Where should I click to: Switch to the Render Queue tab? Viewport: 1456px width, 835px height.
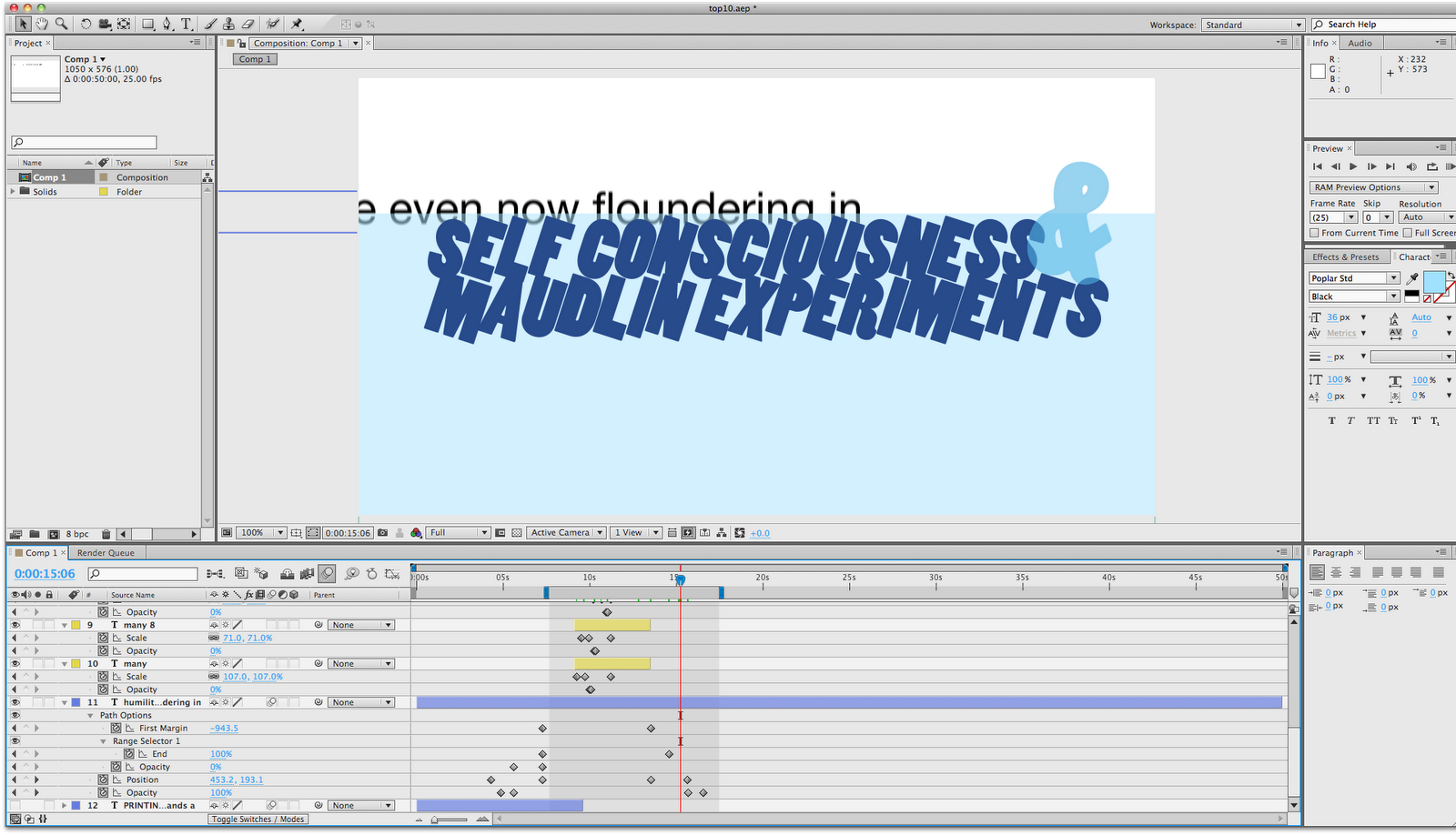tap(106, 553)
